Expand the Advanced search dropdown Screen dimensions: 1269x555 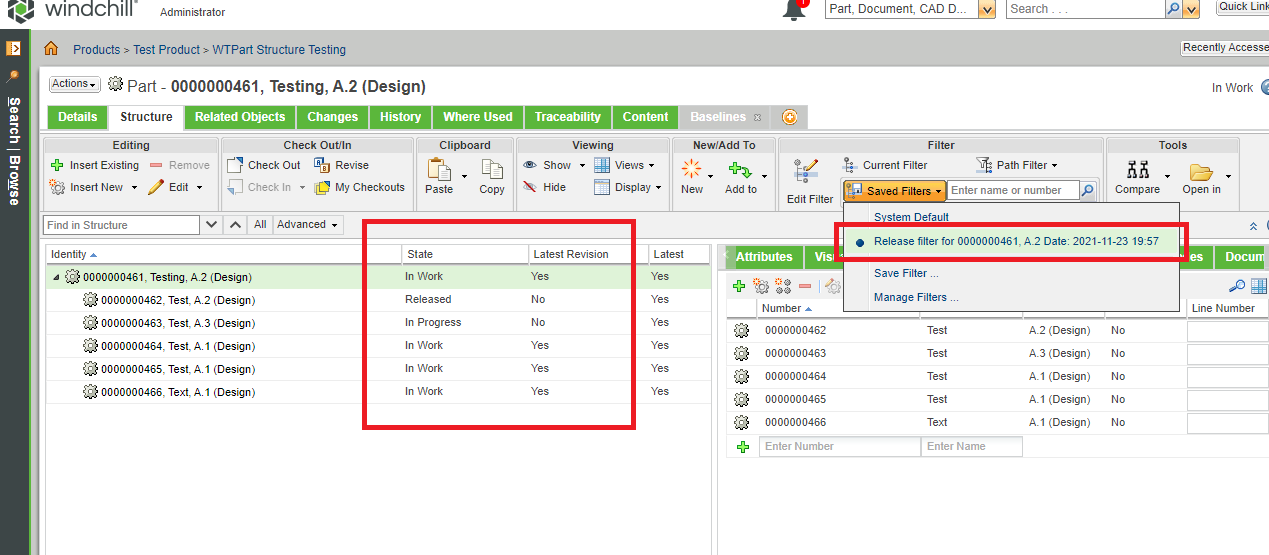(307, 225)
